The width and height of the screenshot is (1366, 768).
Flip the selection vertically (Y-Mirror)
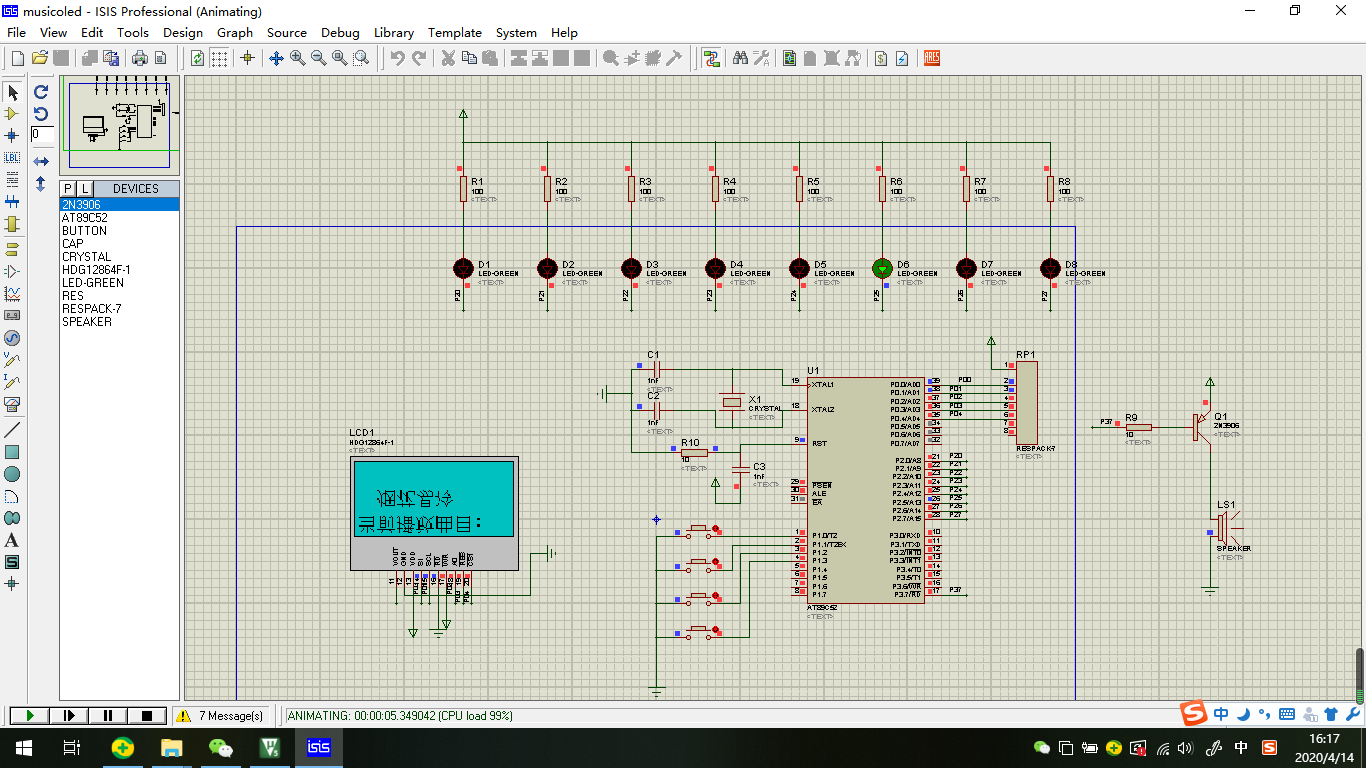(41, 184)
